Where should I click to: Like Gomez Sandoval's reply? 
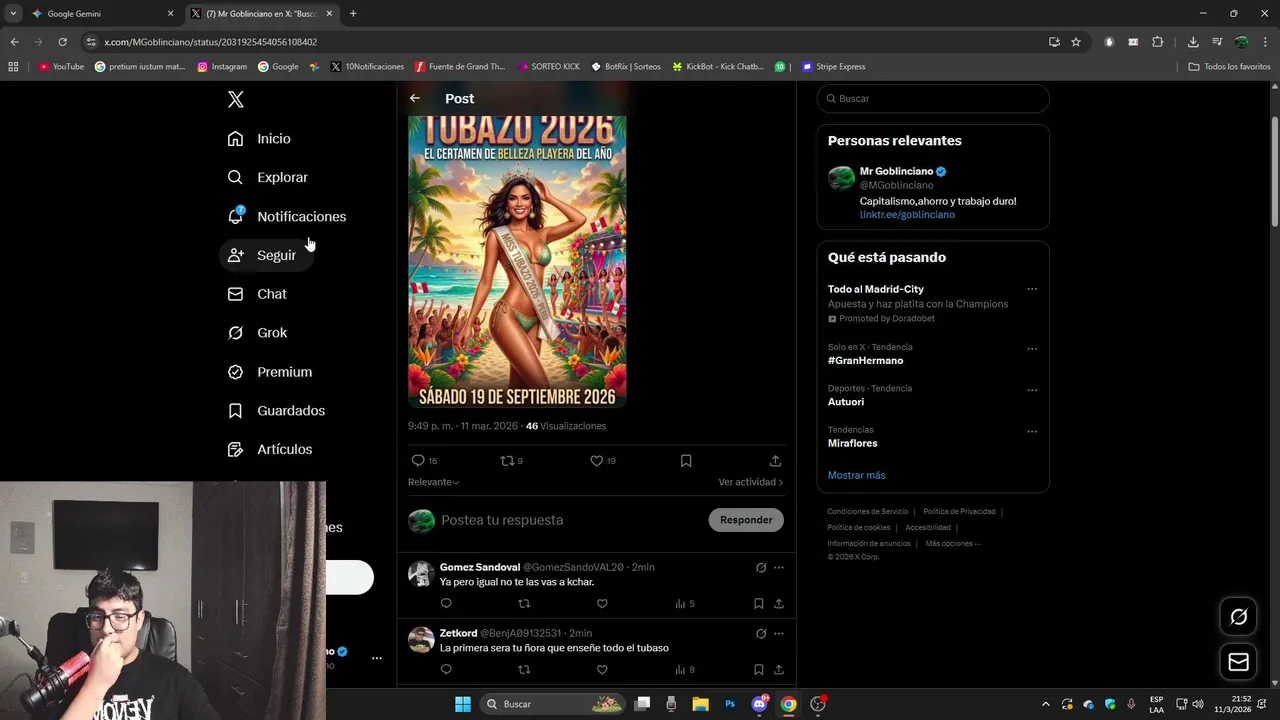point(602,604)
